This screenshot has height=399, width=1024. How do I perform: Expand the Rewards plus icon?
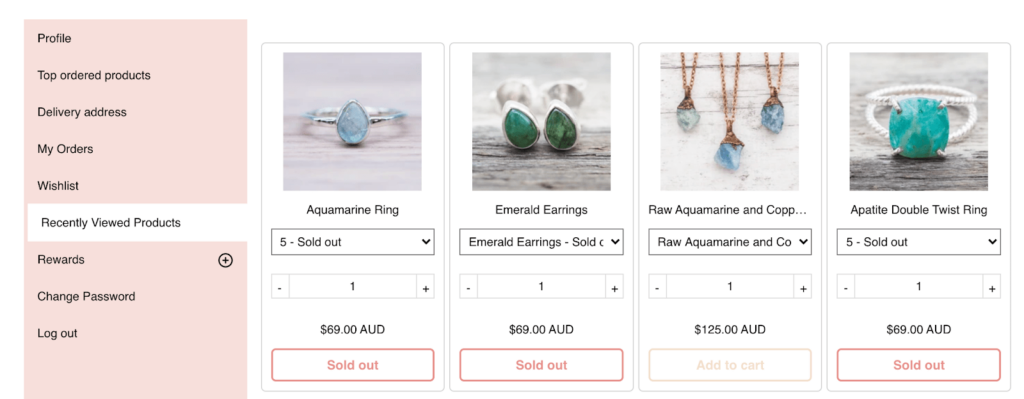(x=225, y=261)
